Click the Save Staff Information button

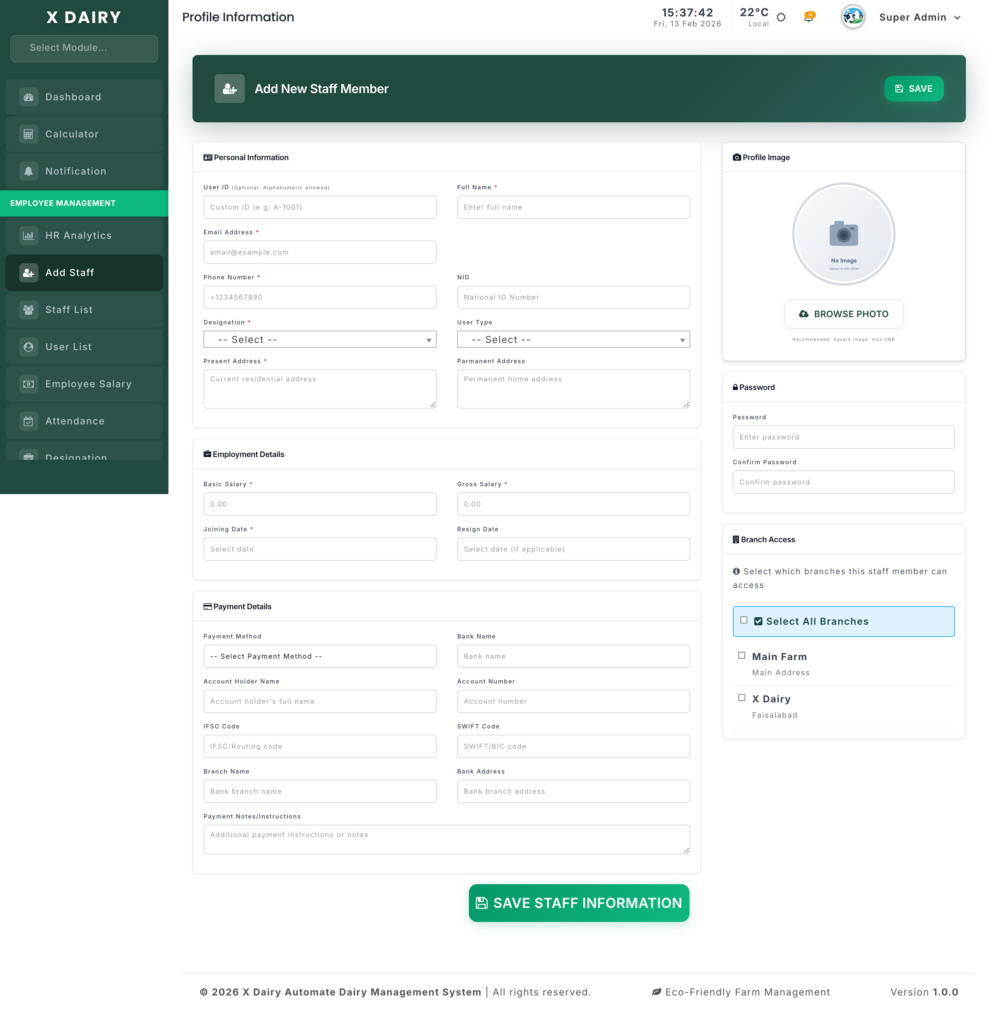tap(578, 903)
